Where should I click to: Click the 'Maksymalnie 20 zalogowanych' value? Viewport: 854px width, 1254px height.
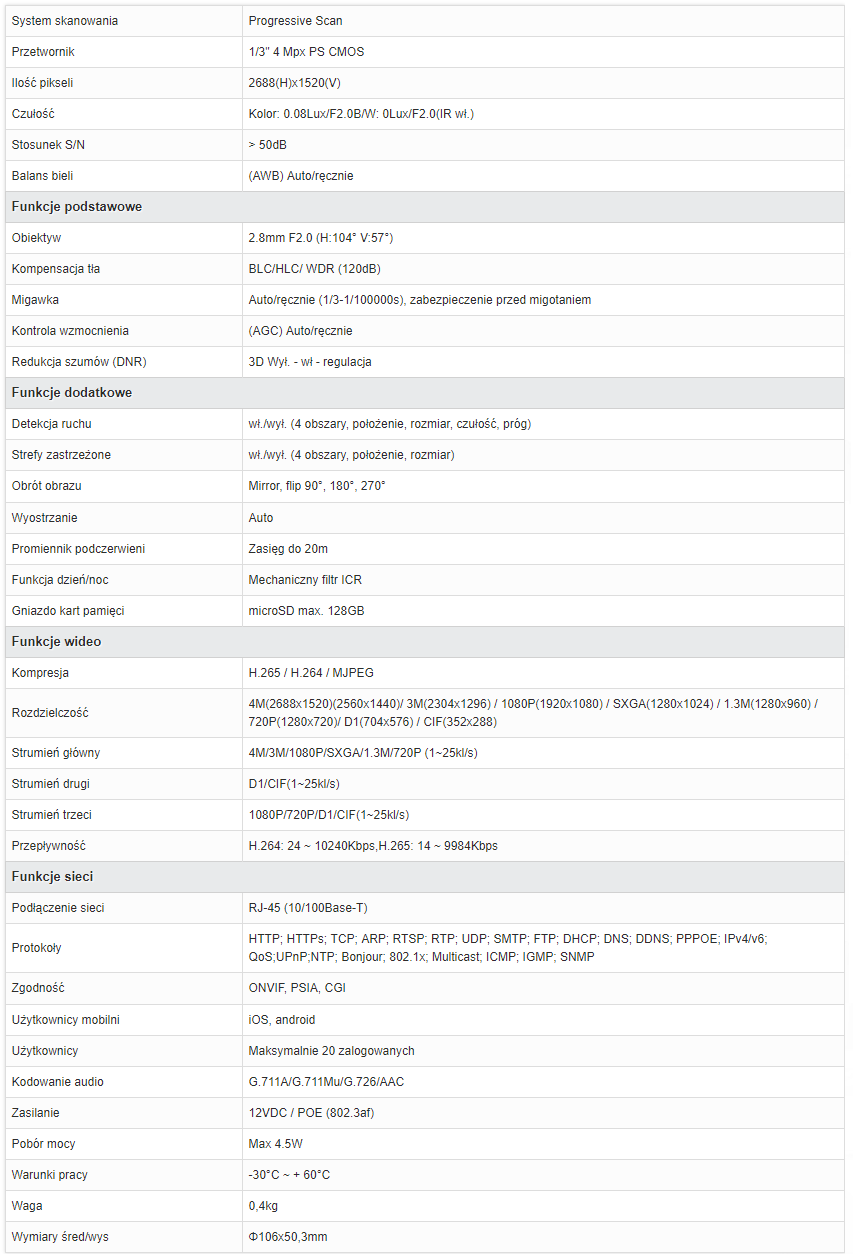332,1051
